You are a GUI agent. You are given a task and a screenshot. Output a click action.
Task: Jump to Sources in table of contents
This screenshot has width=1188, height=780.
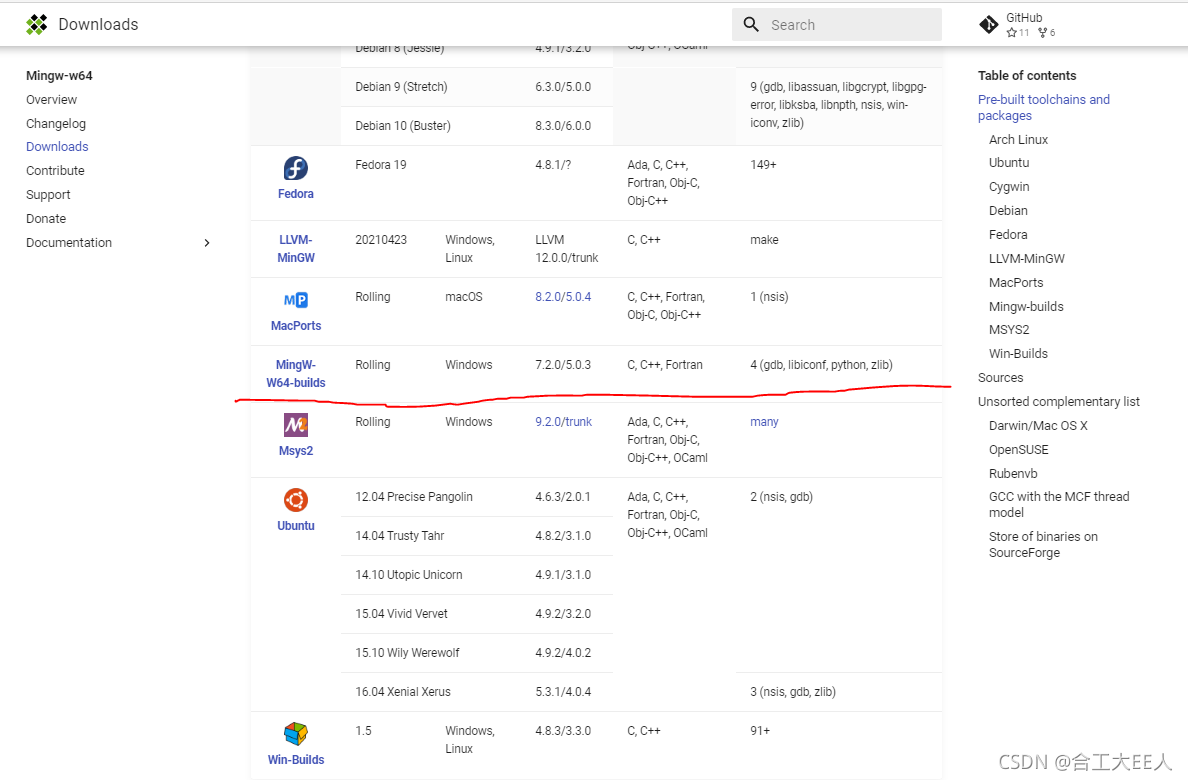click(1000, 377)
